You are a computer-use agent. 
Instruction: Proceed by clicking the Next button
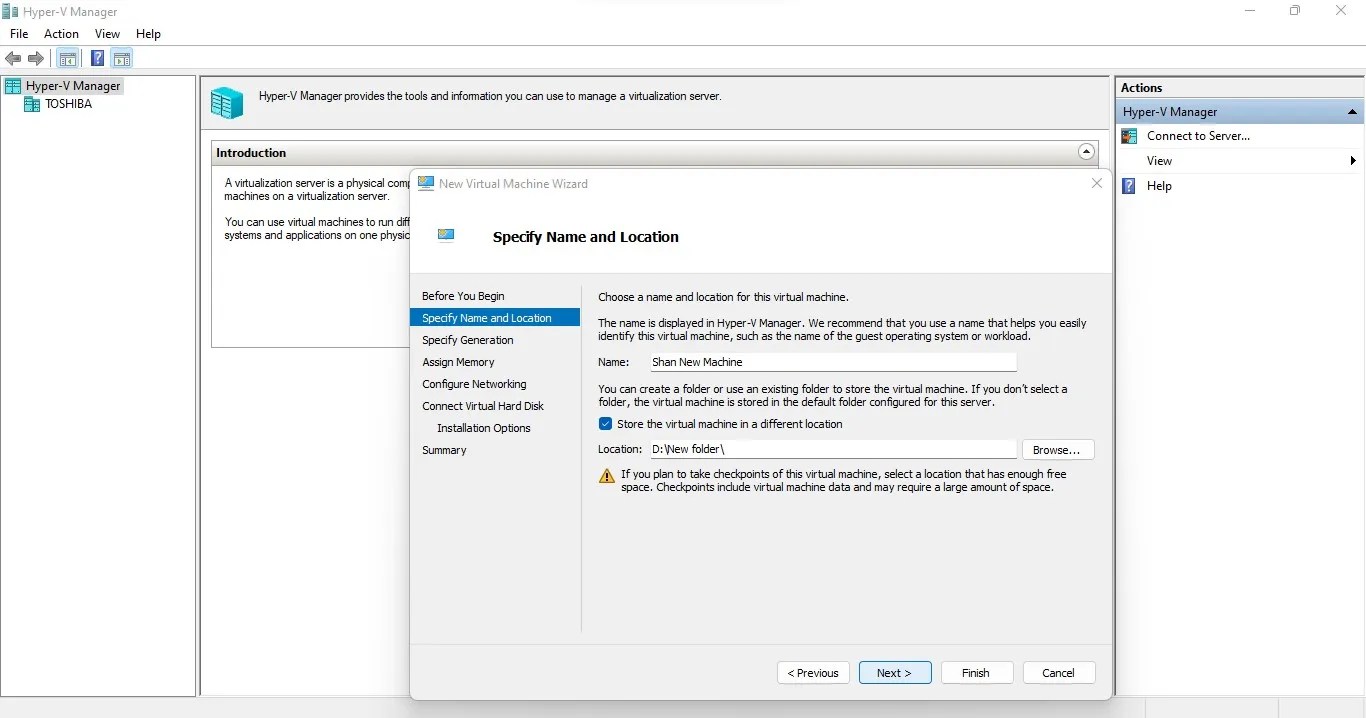tap(894, 672)
